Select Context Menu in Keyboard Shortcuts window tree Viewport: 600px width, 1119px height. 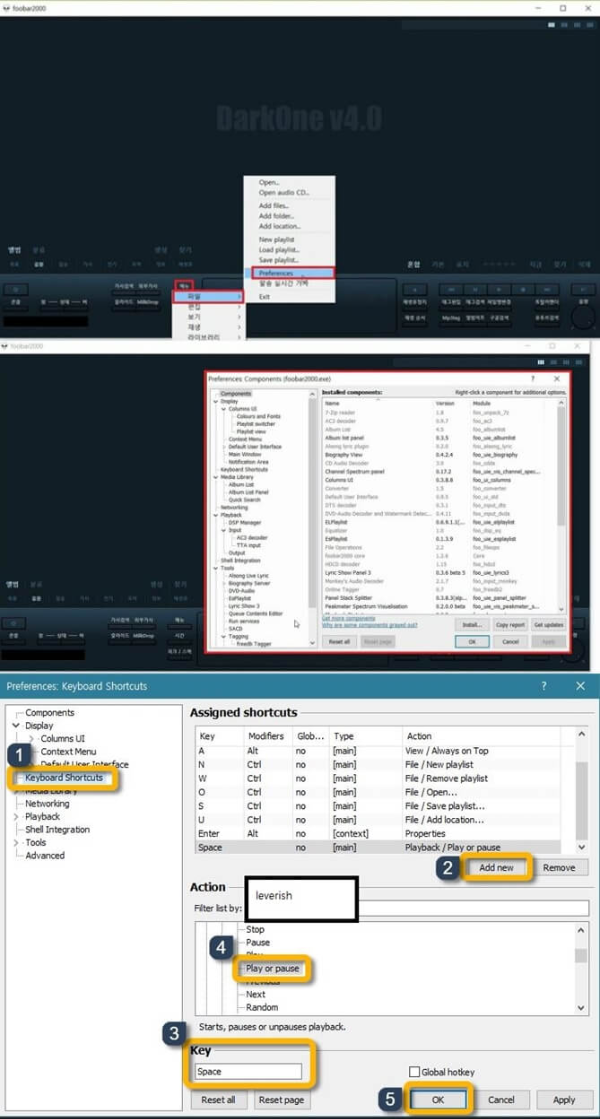(68, 751)
